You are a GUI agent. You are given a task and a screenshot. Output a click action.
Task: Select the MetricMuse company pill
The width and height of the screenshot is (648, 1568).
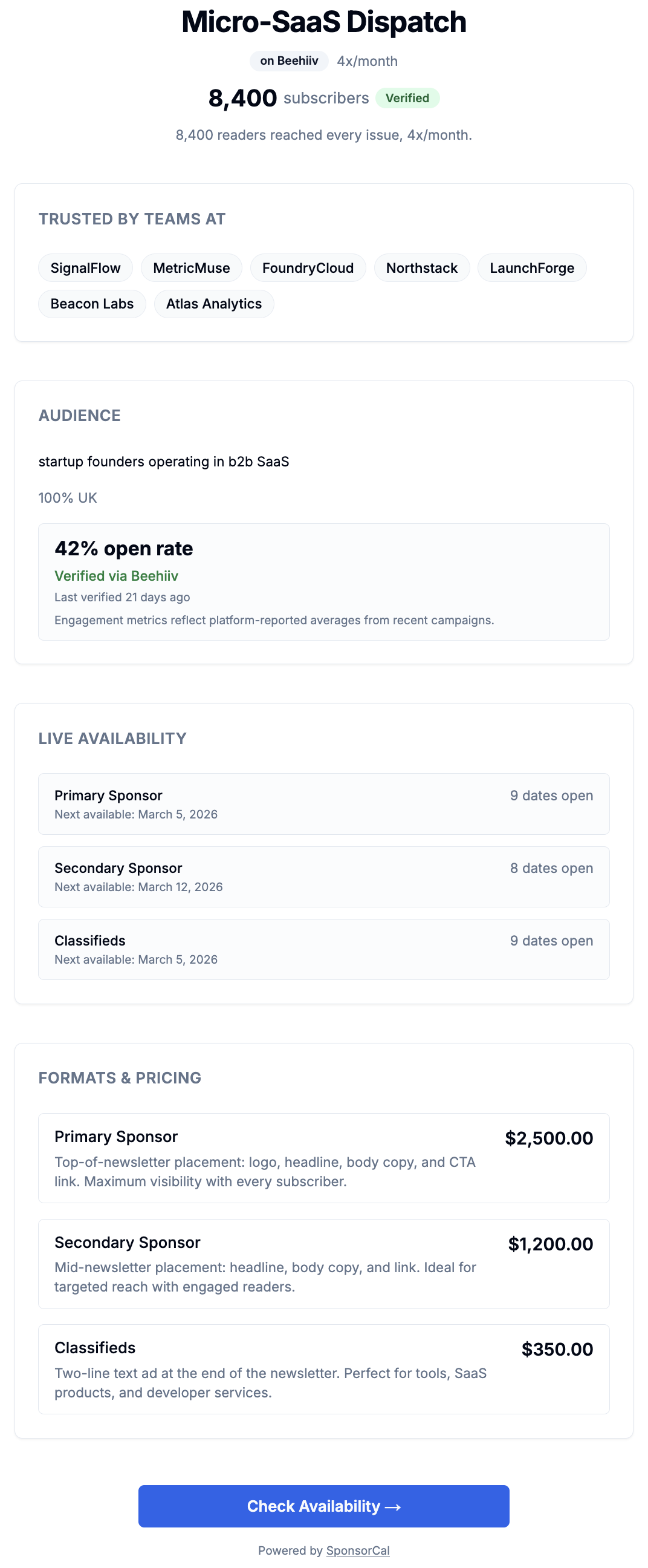(192, 268)
